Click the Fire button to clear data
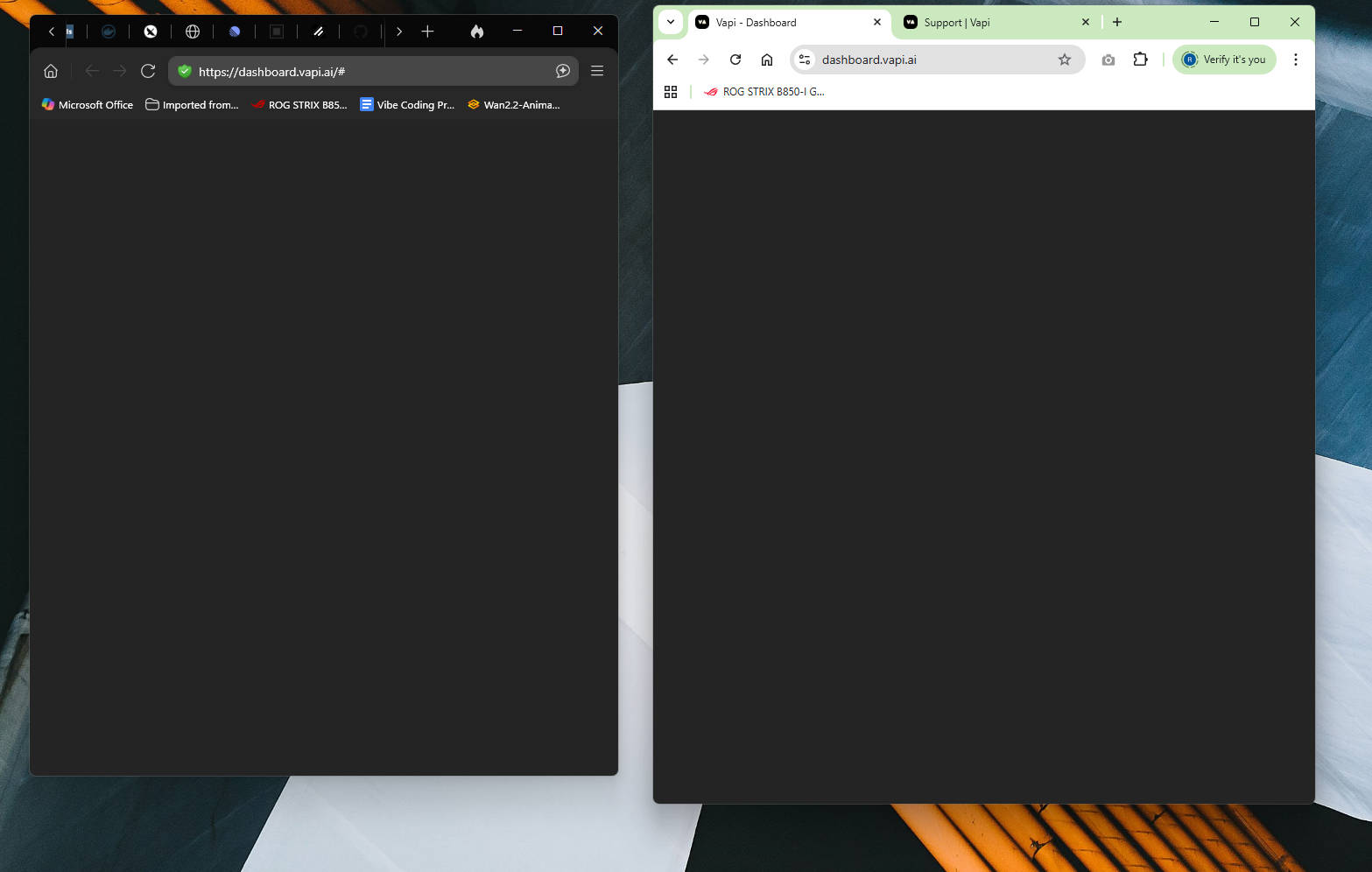This screenshot has height=872, width=1372. tap(477, 32)
